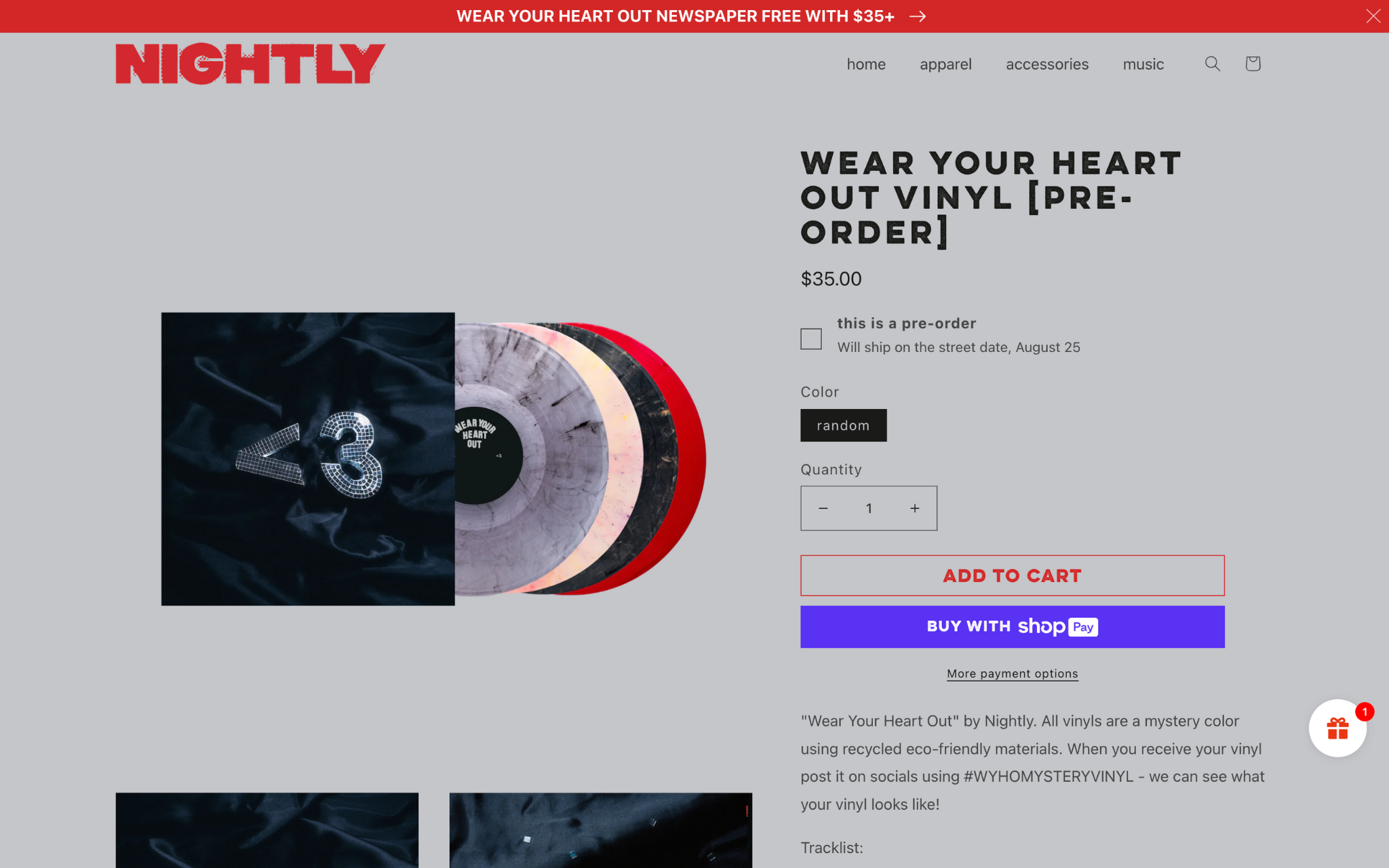The image size is (1389, 868).
Task: Open More payment options link
Action: (x=1013, y=673)
